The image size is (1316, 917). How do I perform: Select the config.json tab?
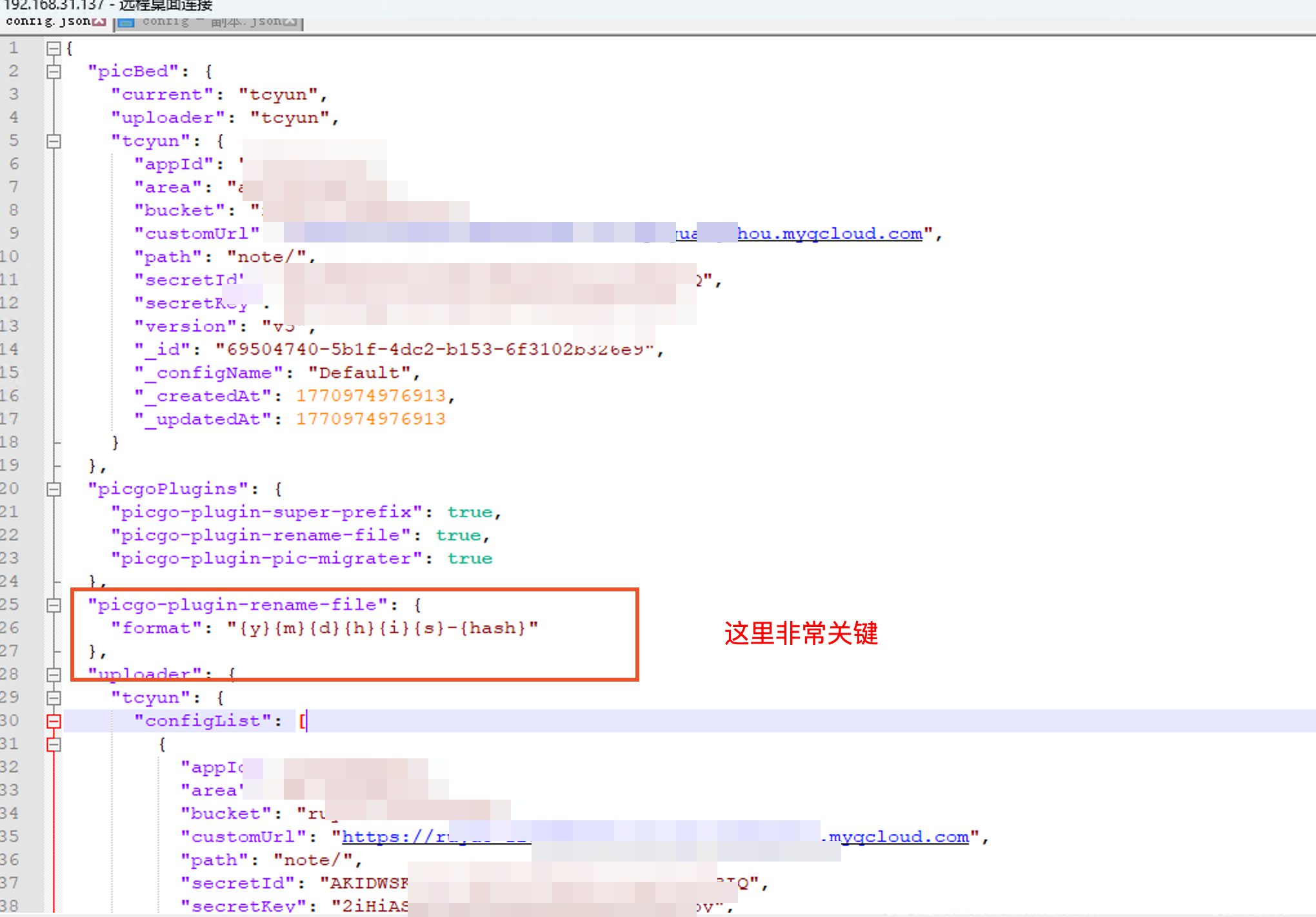[55, 21]
